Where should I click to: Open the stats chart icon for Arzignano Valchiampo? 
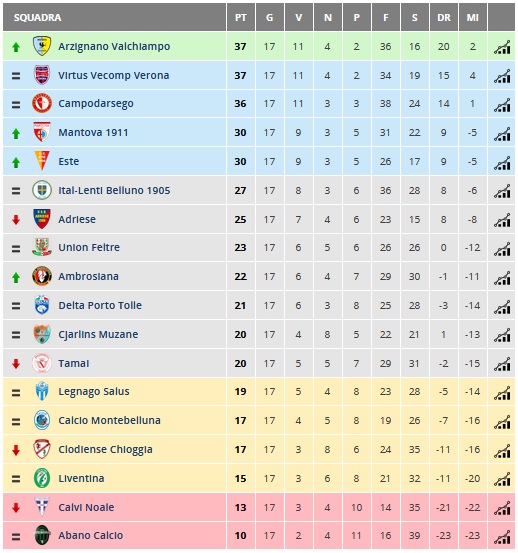pos(502,47)
